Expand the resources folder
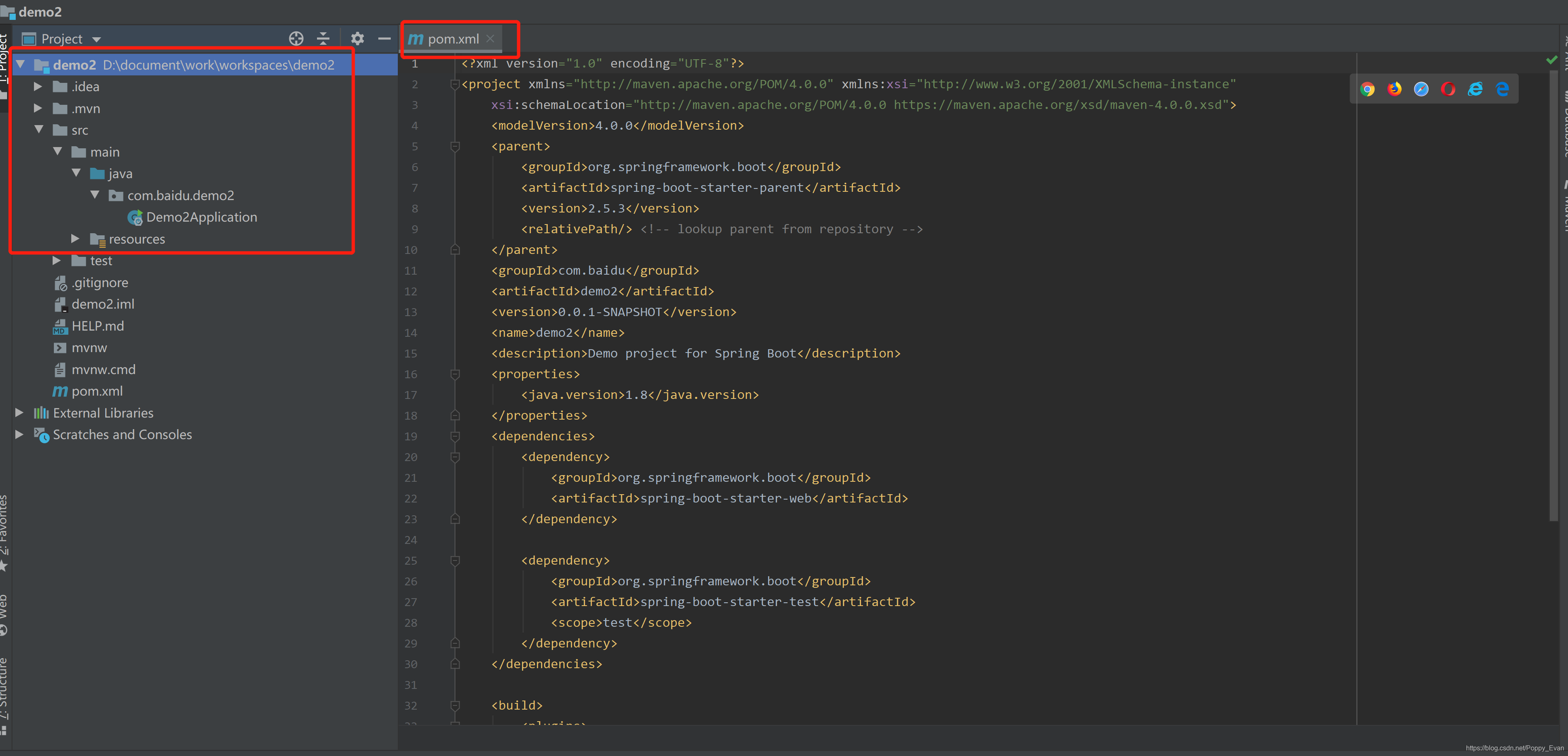 point(75,239)
